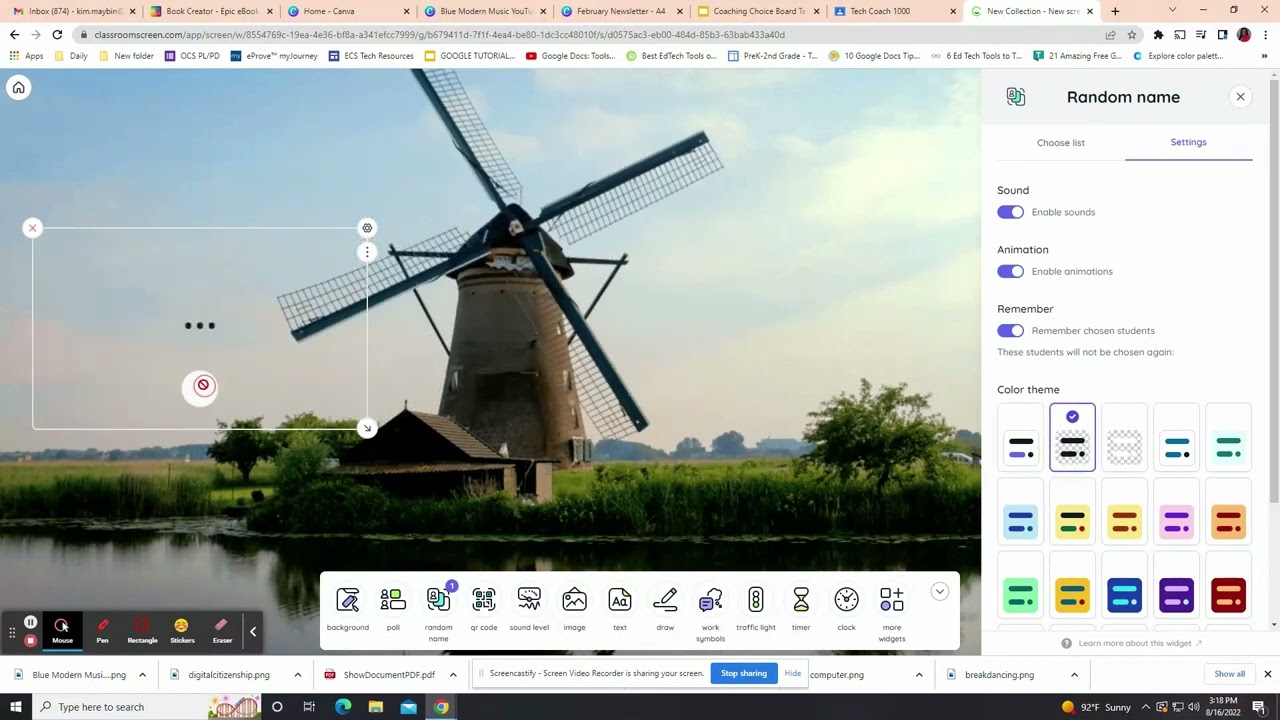
Task: Open more widgets
Action: pyautogui.click(x=892, y=613)
